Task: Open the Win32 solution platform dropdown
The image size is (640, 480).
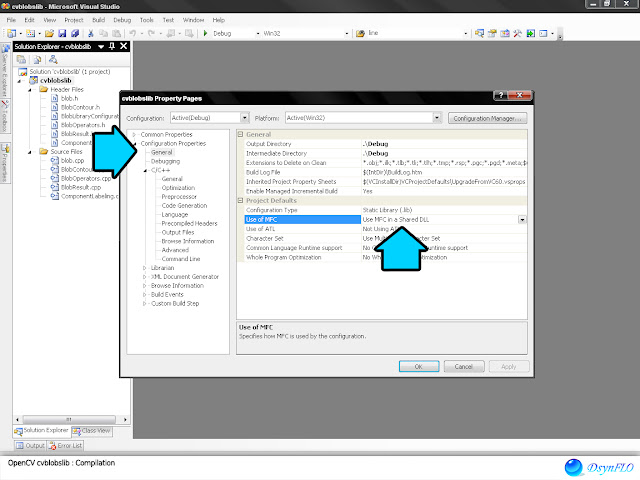Action: pyautogui.click(x=347, y=33)
